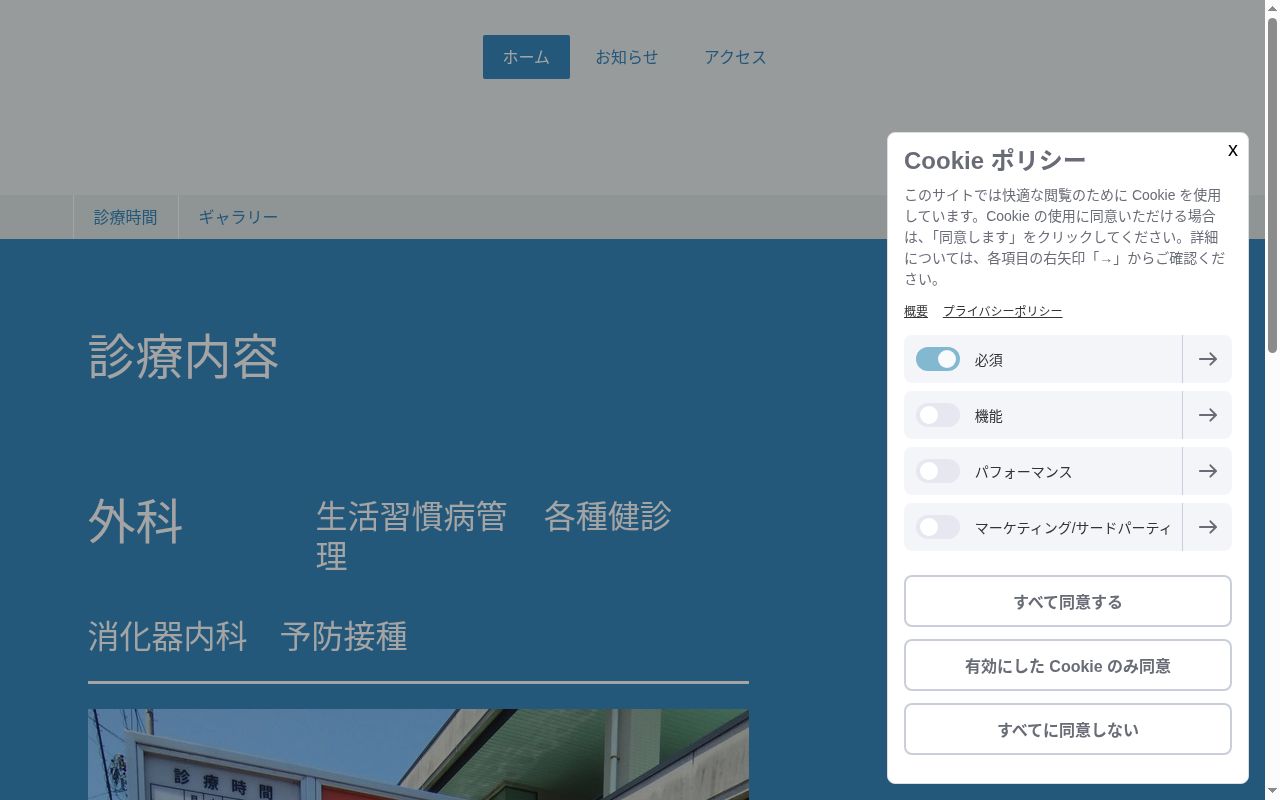Open パフォーマンス details arrow
The image size is (1280, 800).
1207,471
